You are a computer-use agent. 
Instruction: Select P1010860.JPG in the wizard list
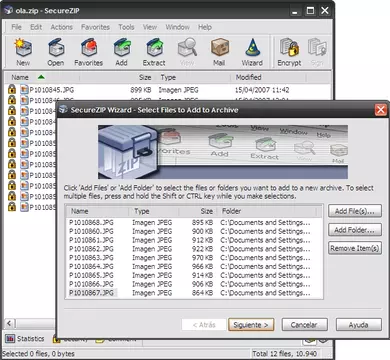click(91, 231)
